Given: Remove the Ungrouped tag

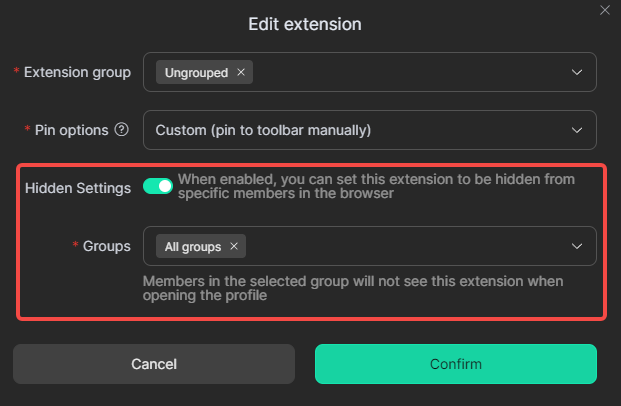Looking at the screenshot, I should coord(241,73).
